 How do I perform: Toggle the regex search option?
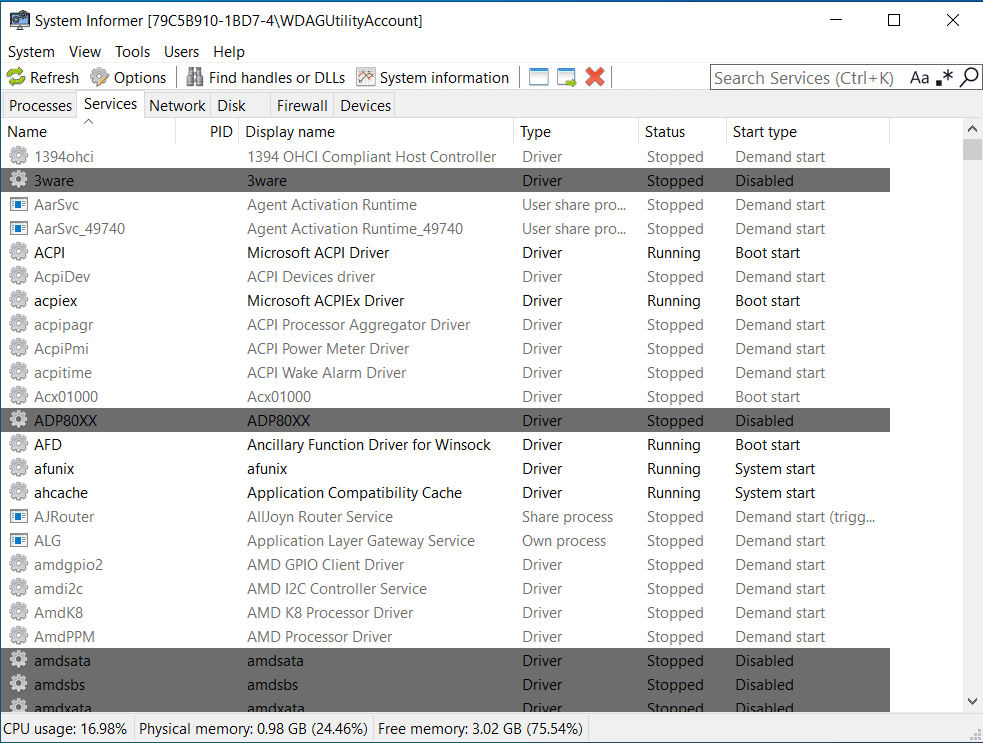(x=944, y=77)
